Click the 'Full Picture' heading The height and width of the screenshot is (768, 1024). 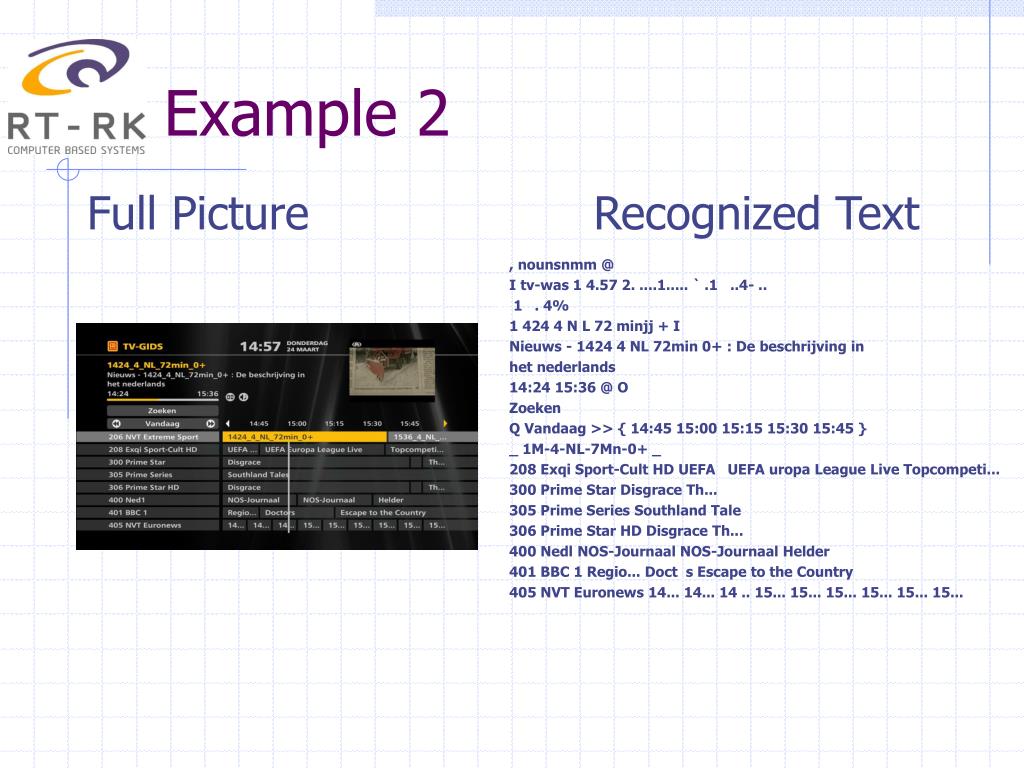coord(198,214)
